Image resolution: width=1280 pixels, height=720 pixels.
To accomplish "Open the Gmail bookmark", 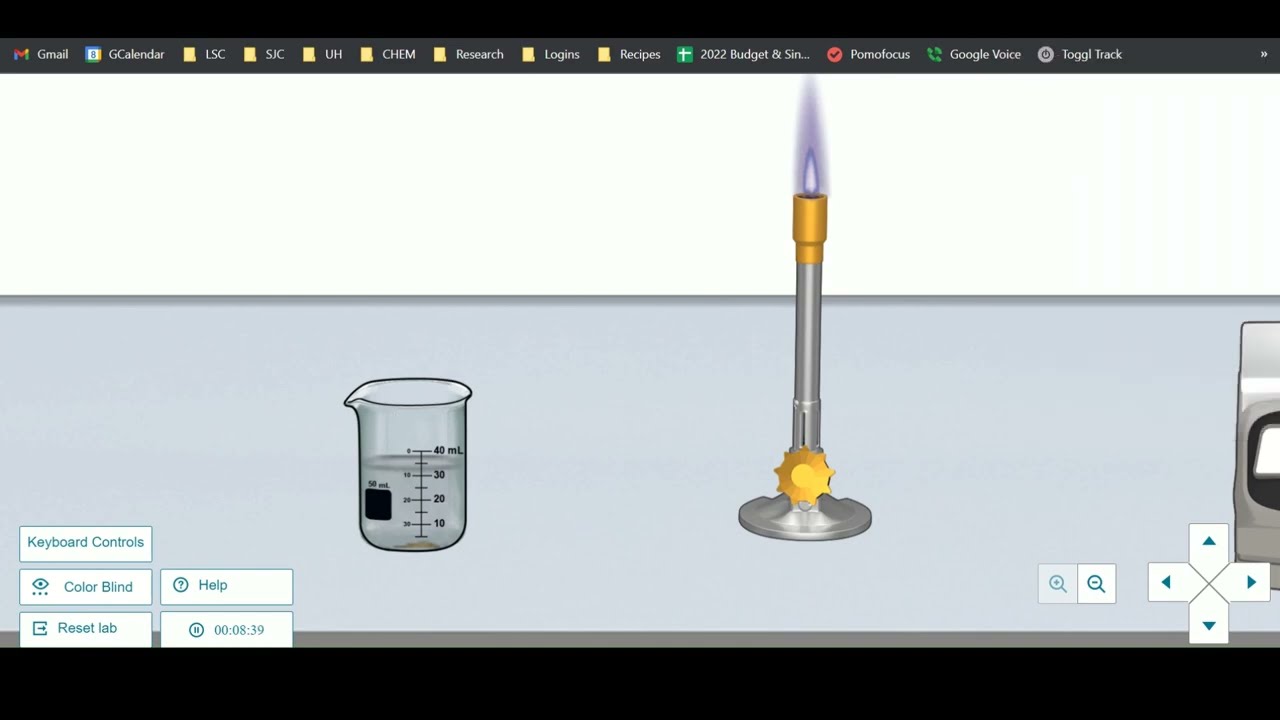I will [x=41, y=54].
